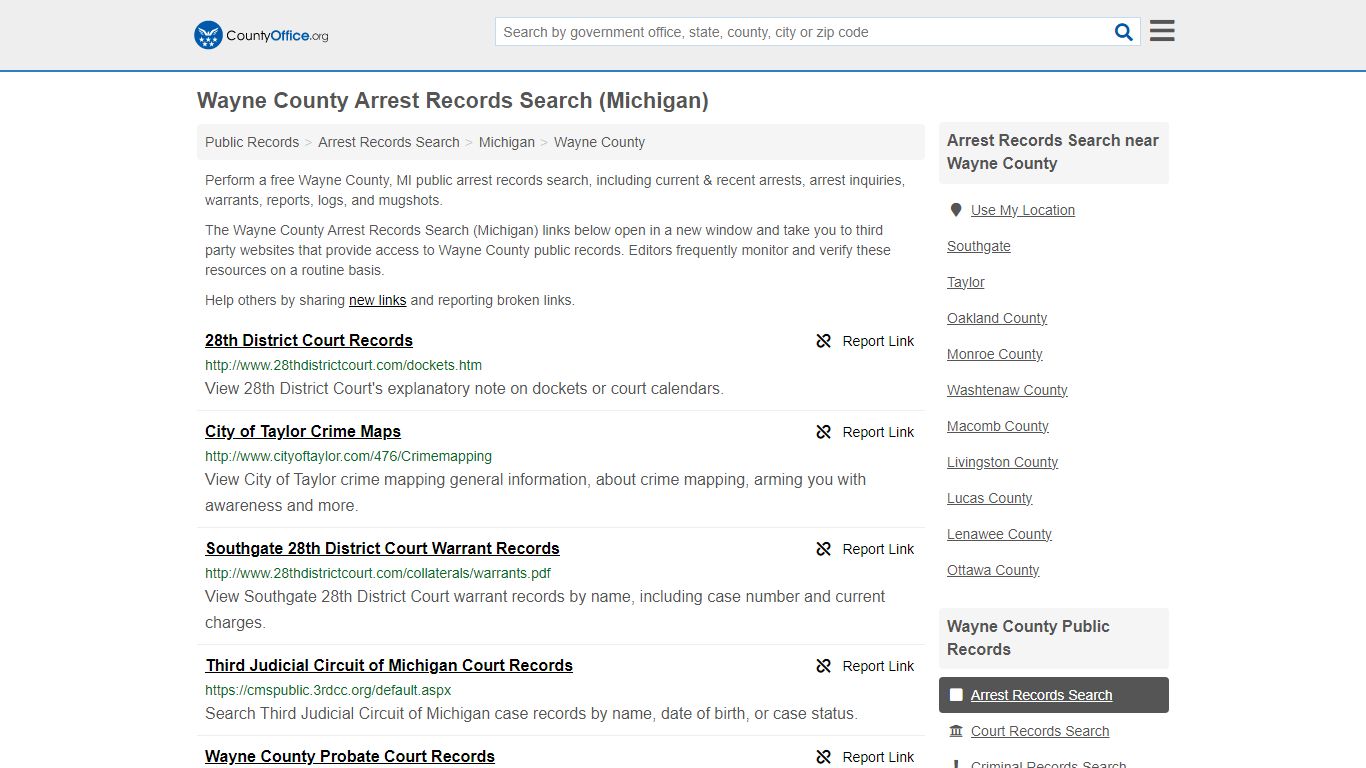Viewport: 1366px width, 768px height.
Task: Click the location pin icon
Action: pyautogui.click(x=956, y=210)
